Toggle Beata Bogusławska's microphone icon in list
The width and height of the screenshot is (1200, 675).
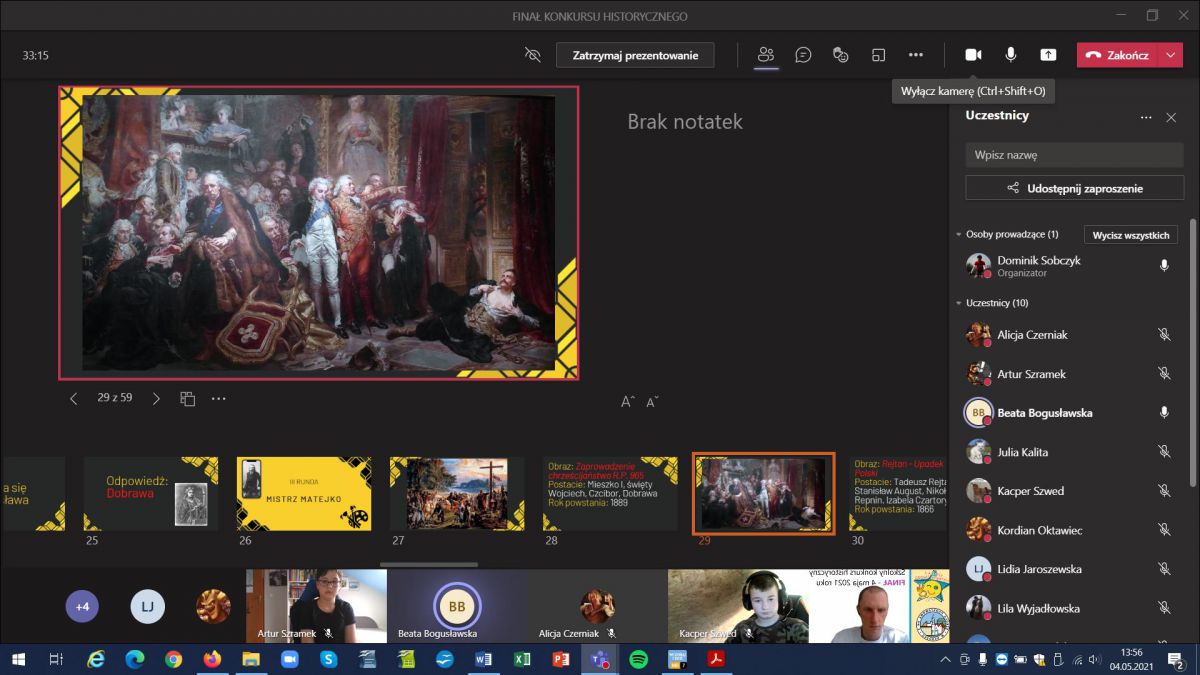(1164, 412)
